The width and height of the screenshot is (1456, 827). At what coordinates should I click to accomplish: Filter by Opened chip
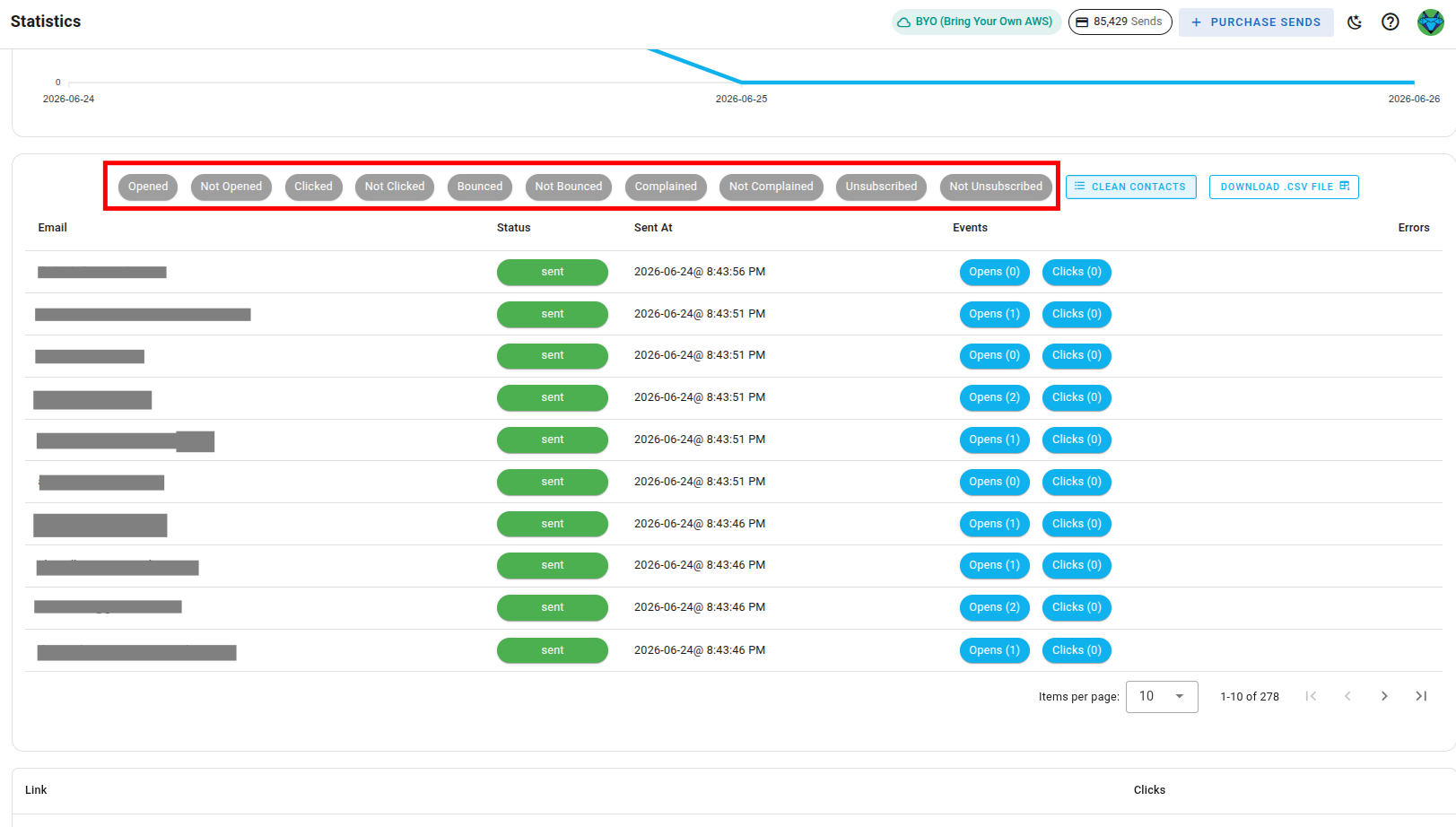(148, 187)
